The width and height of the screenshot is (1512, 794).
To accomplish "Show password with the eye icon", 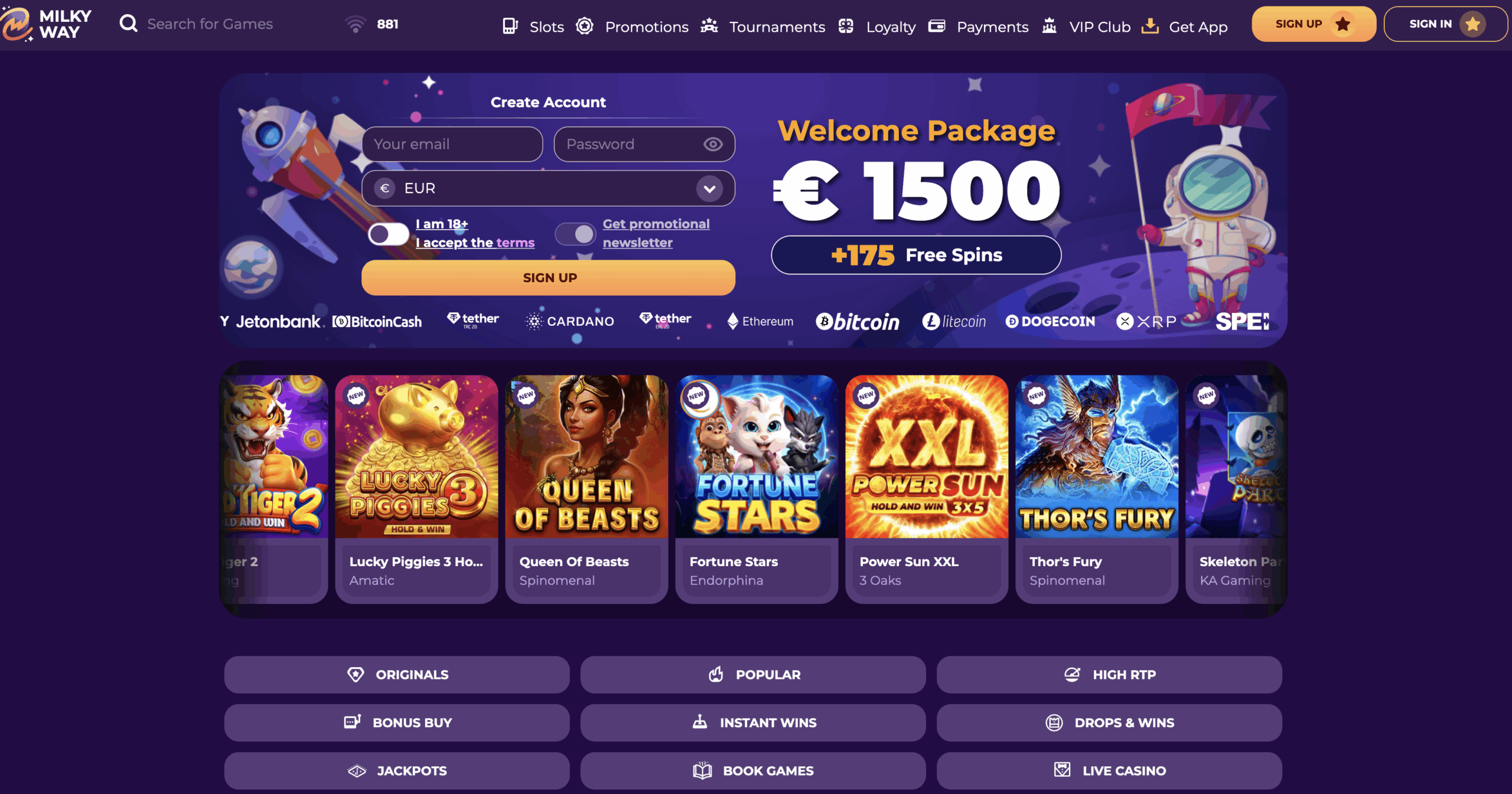I will pos(713,144).
